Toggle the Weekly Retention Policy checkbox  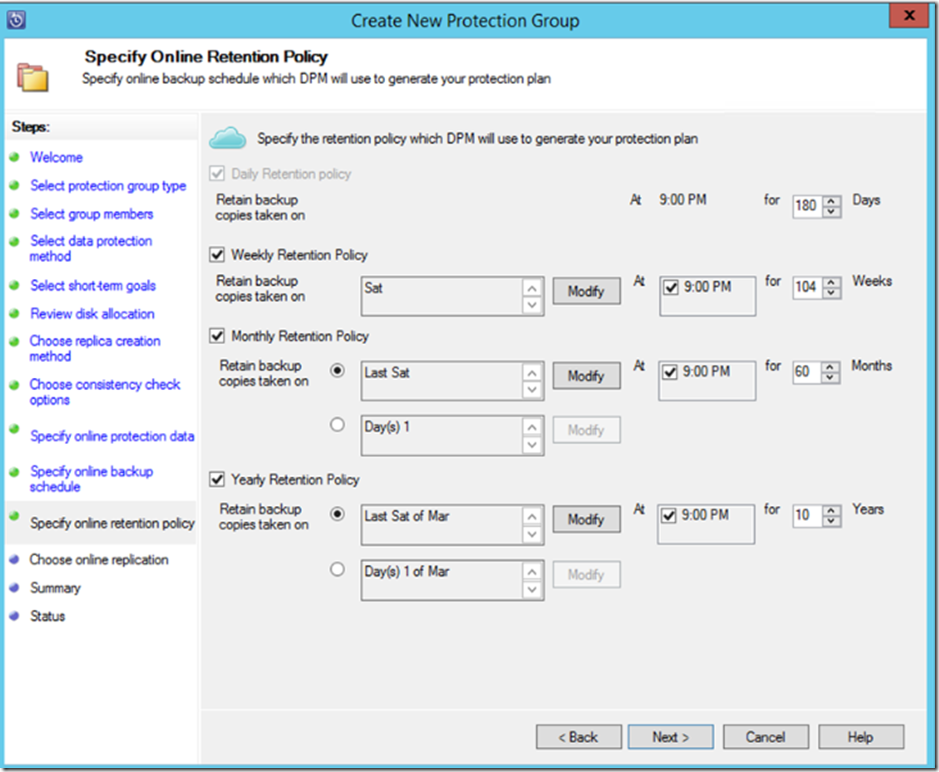(x=217, y=255)
